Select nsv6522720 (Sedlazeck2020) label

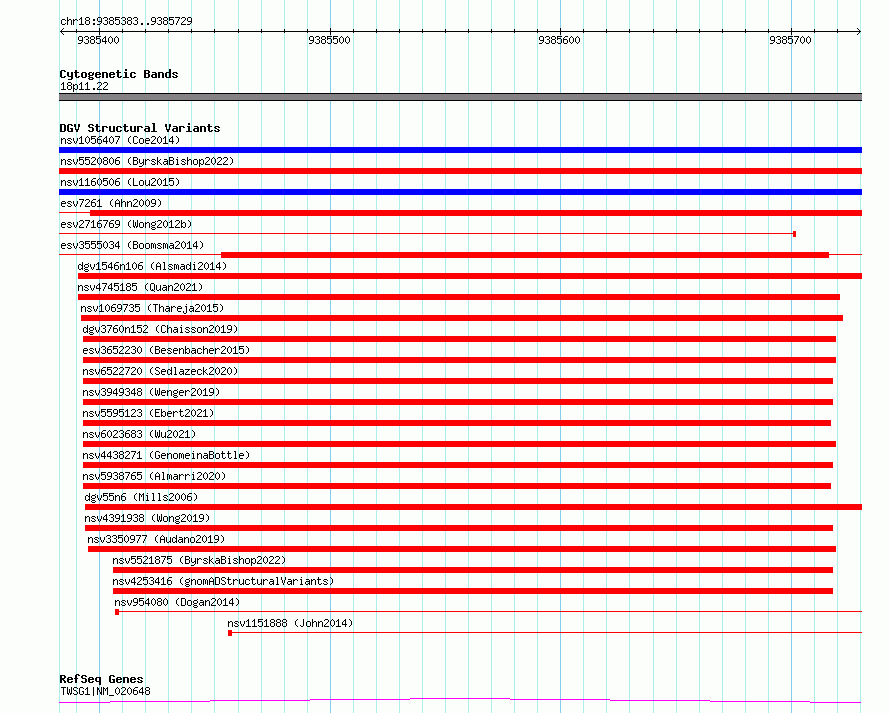[160, 371]
